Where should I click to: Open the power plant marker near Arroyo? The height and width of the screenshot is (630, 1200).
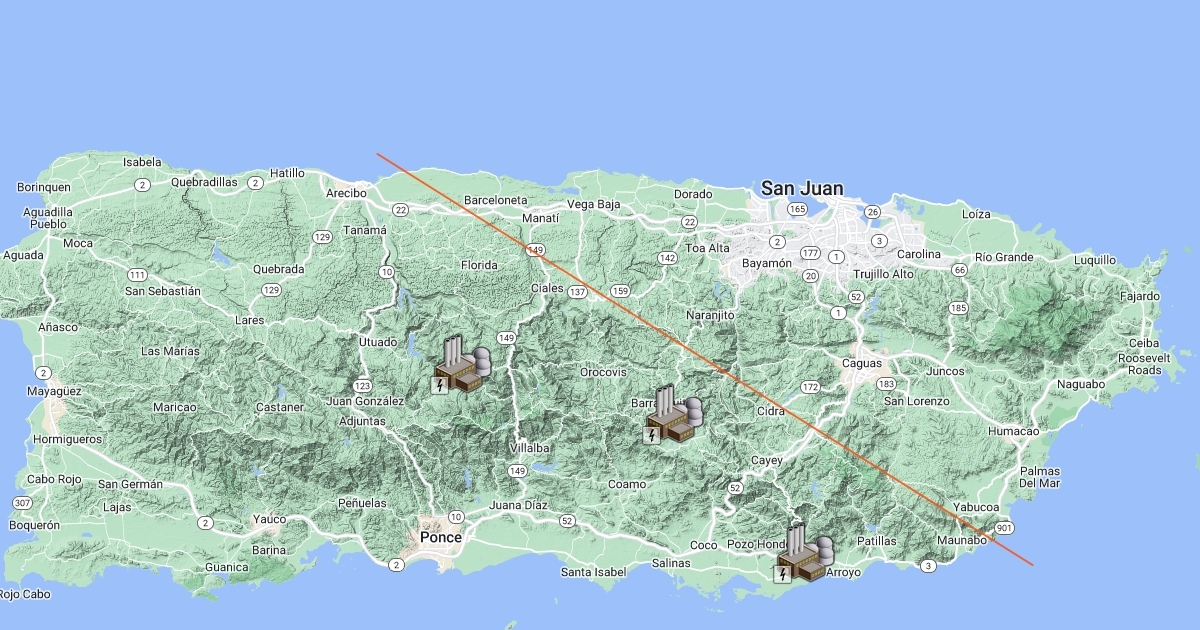tap(804, 553)
